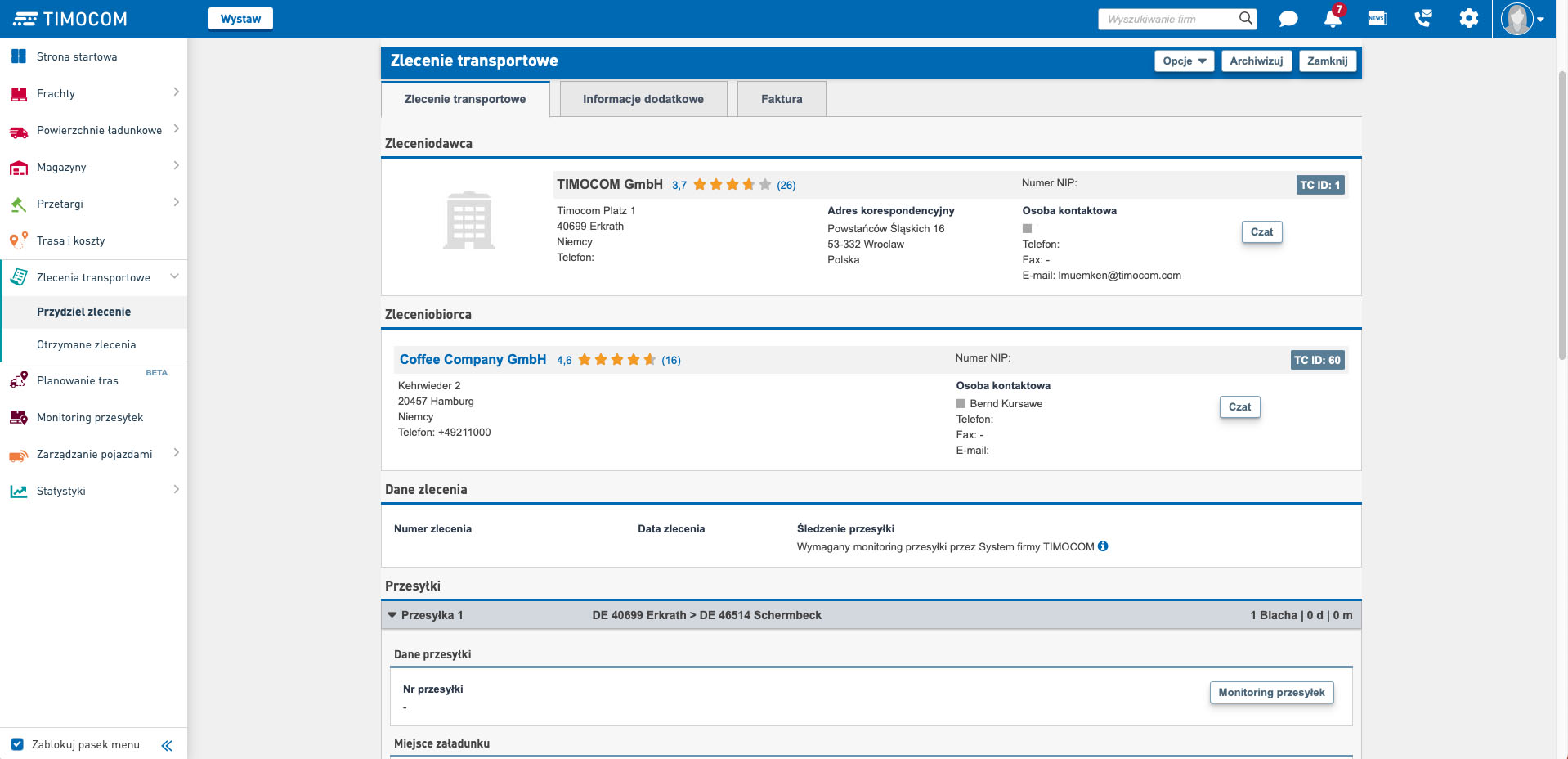Click the page vertical scrollbar
The width and height of the screenshot is (1568, 759).
(1561, 213)
